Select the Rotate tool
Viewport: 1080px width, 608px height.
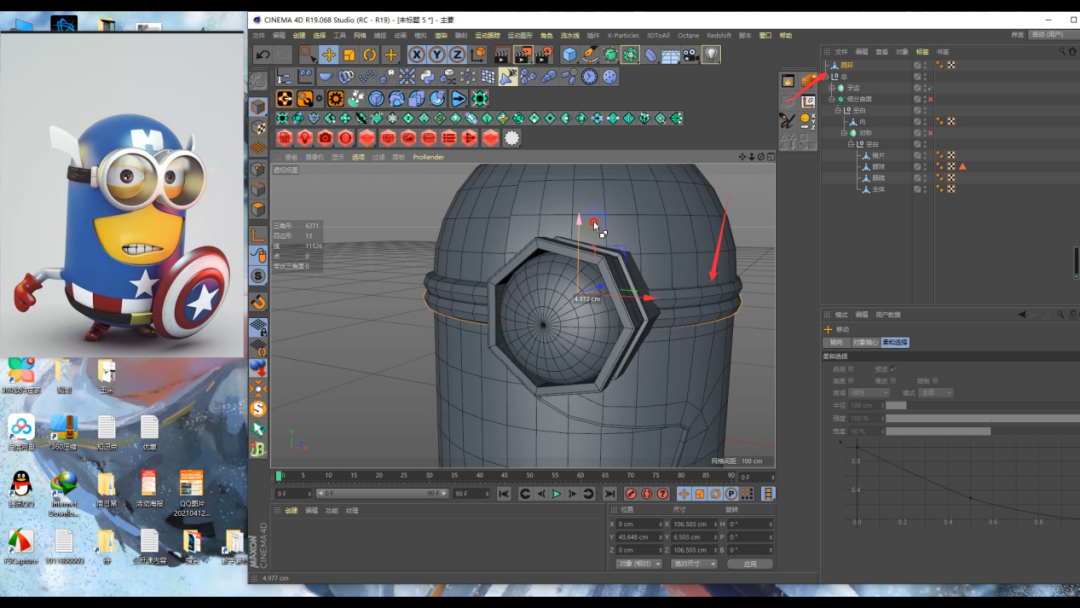[x=369, y=55]
